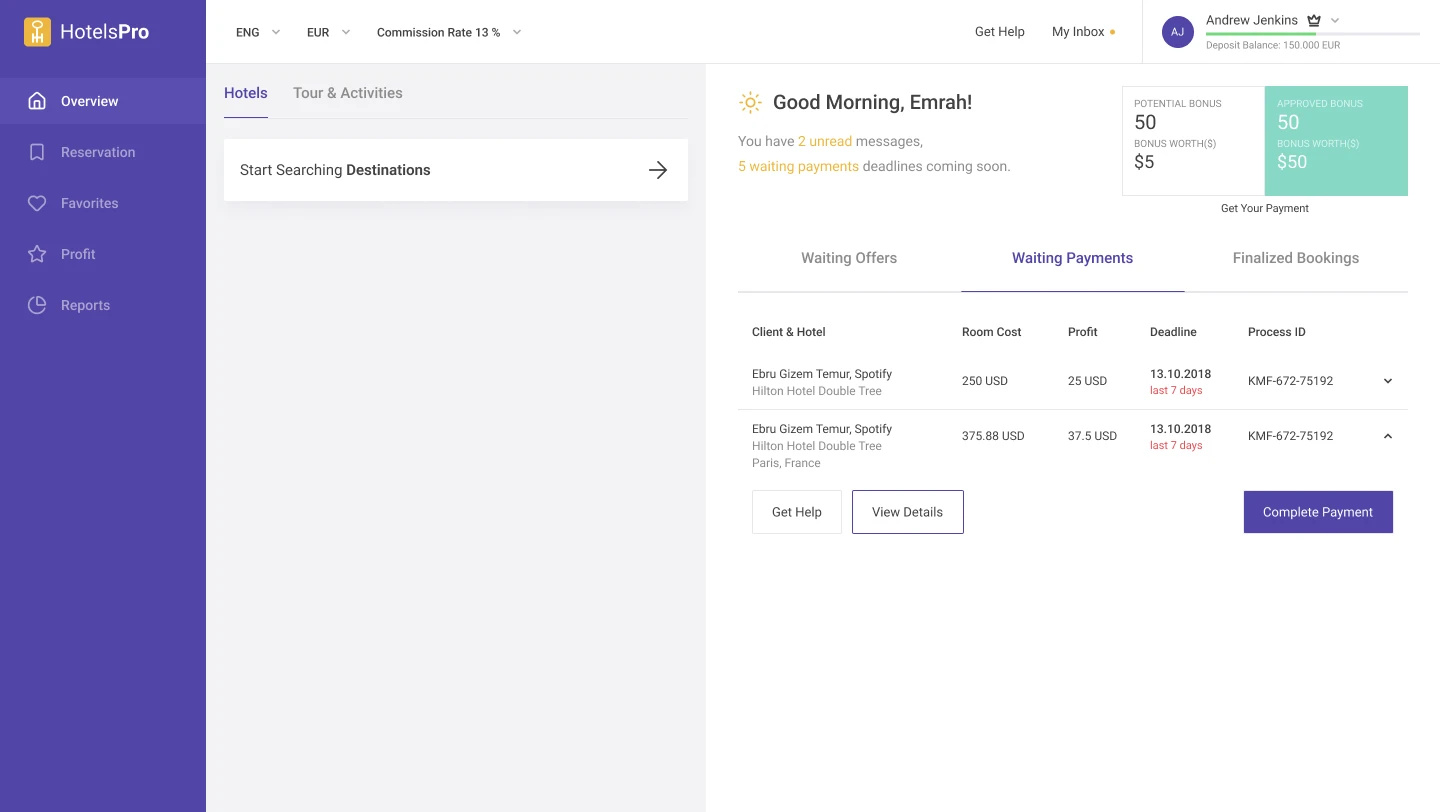Click the Reservation bookmark icon
This screenshot has width=1440, height=812.
tap(37, 152)
